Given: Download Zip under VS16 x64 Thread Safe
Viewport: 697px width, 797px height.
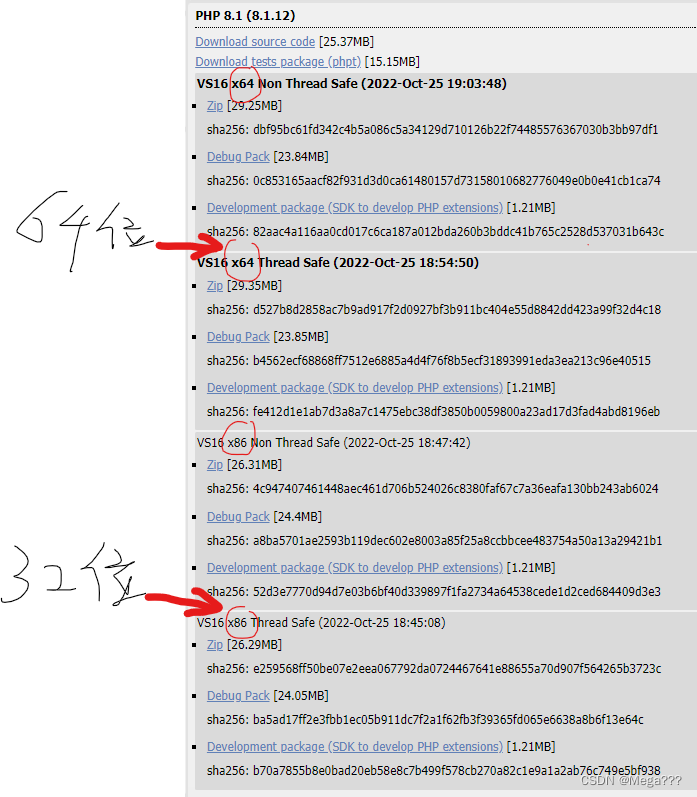Looking at the screenshot, I should coord(215,286).
